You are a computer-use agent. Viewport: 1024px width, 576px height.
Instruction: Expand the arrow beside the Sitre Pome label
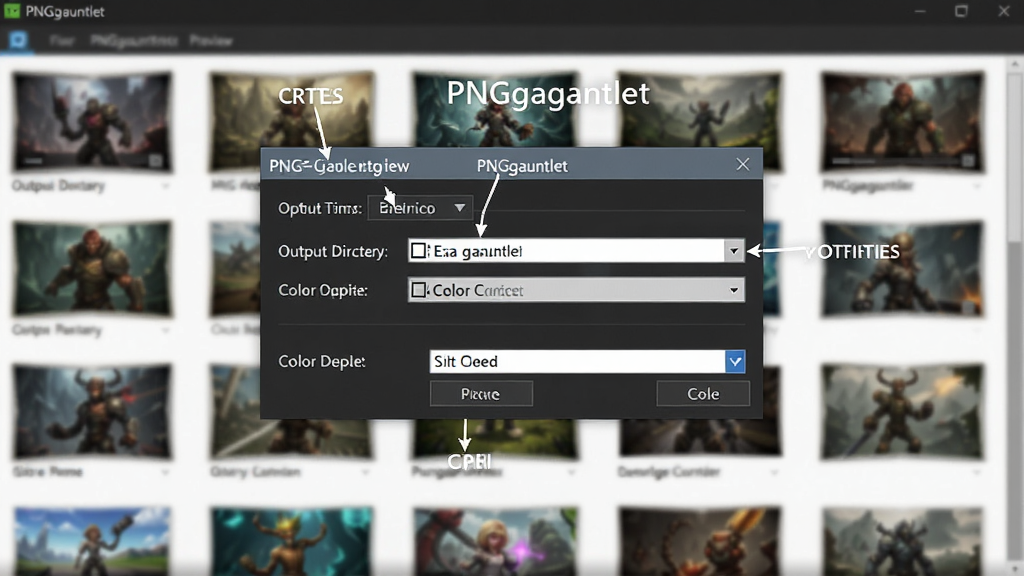[165, 472]
